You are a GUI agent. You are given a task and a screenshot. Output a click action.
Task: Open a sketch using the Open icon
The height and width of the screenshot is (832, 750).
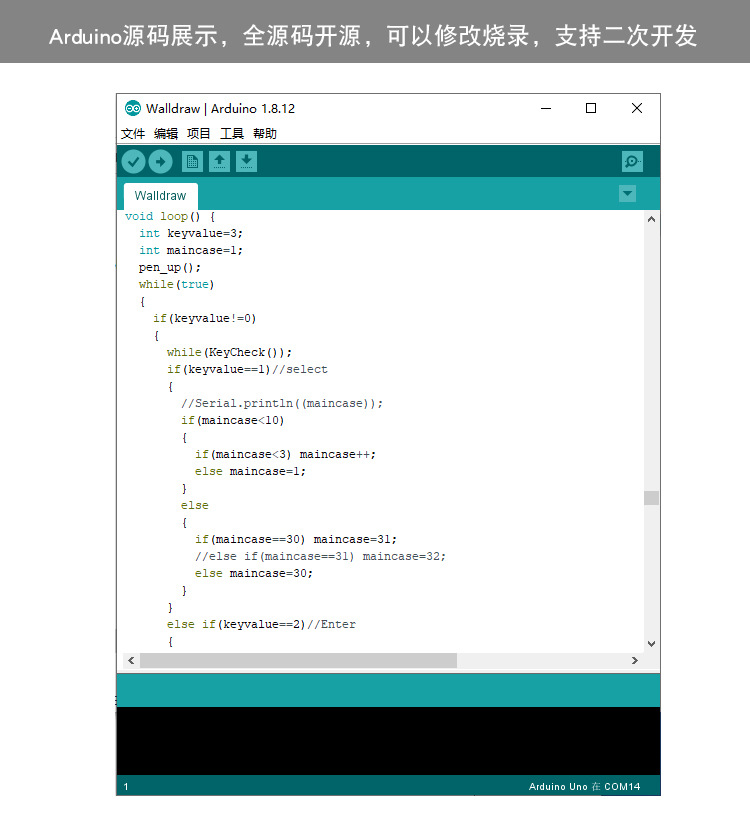[x=219, y=161]
